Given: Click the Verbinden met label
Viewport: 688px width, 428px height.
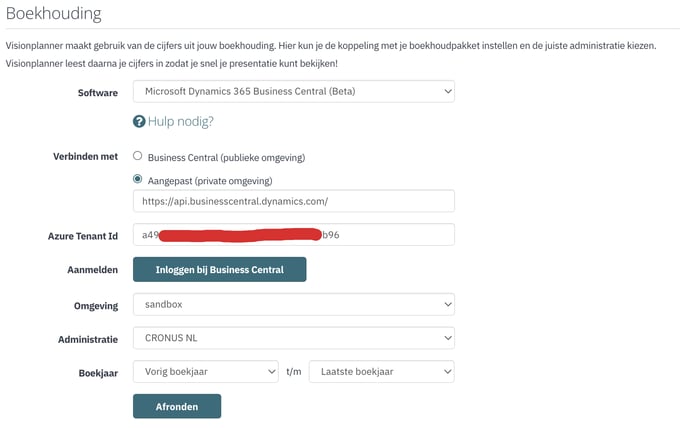Looking at the screenshot, I should [86, 157].
